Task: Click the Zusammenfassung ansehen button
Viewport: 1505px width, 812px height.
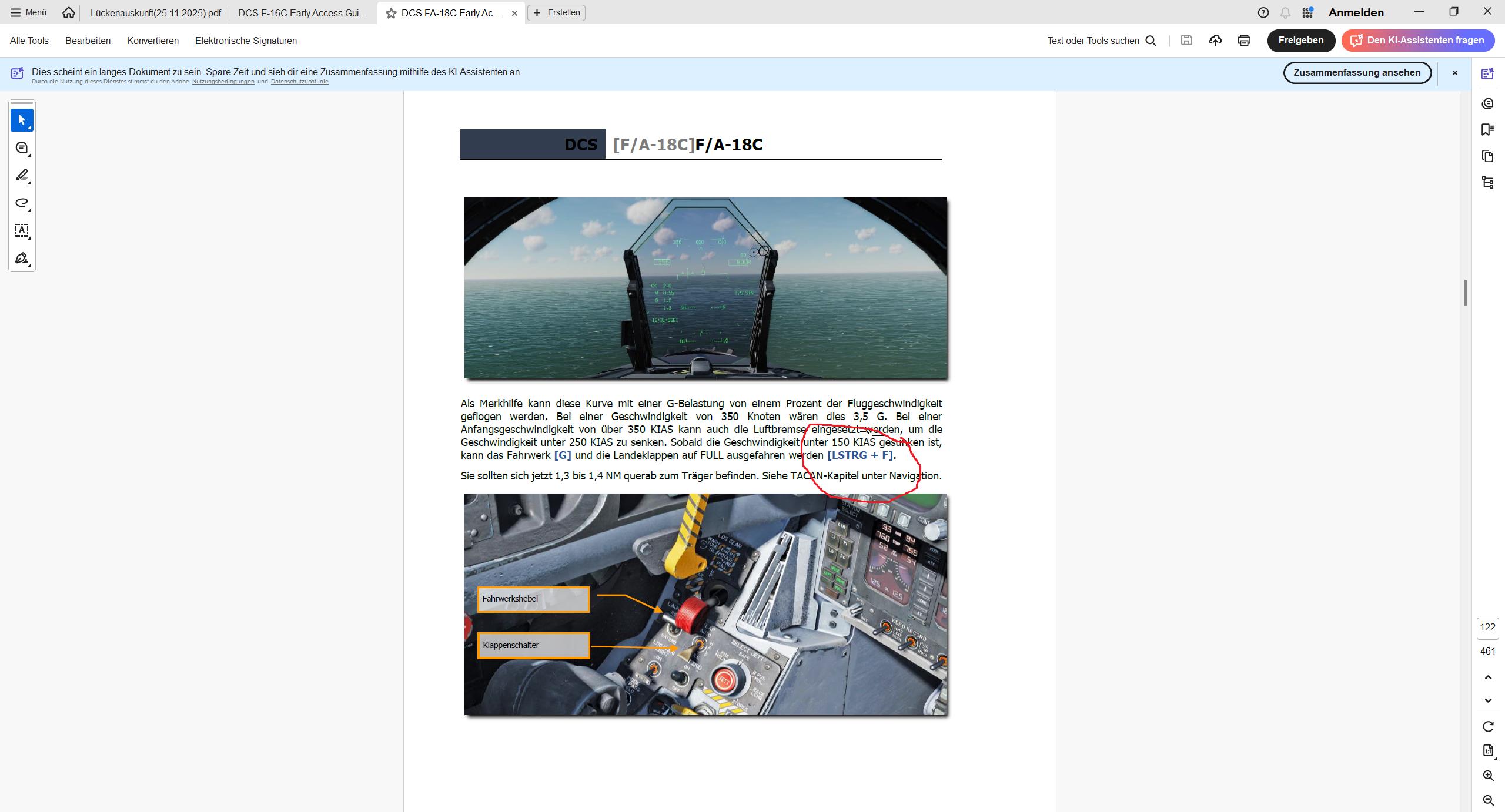Action: click(x=1357, y=73)
